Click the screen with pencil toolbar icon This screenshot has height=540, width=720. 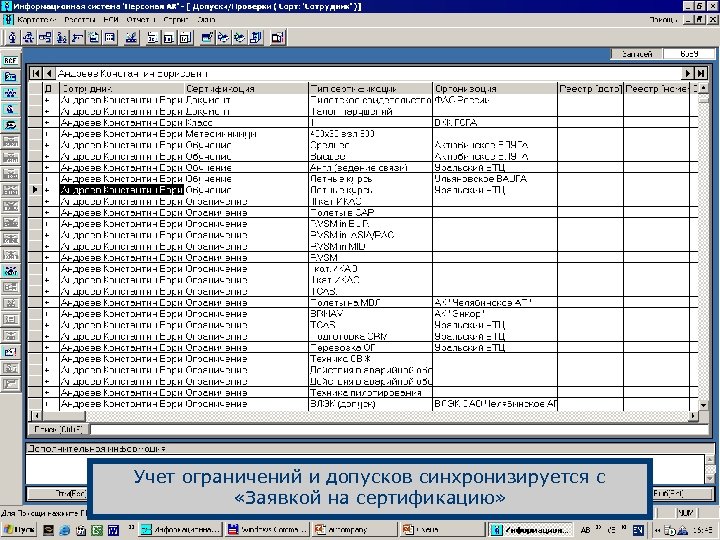coord(207,38)
